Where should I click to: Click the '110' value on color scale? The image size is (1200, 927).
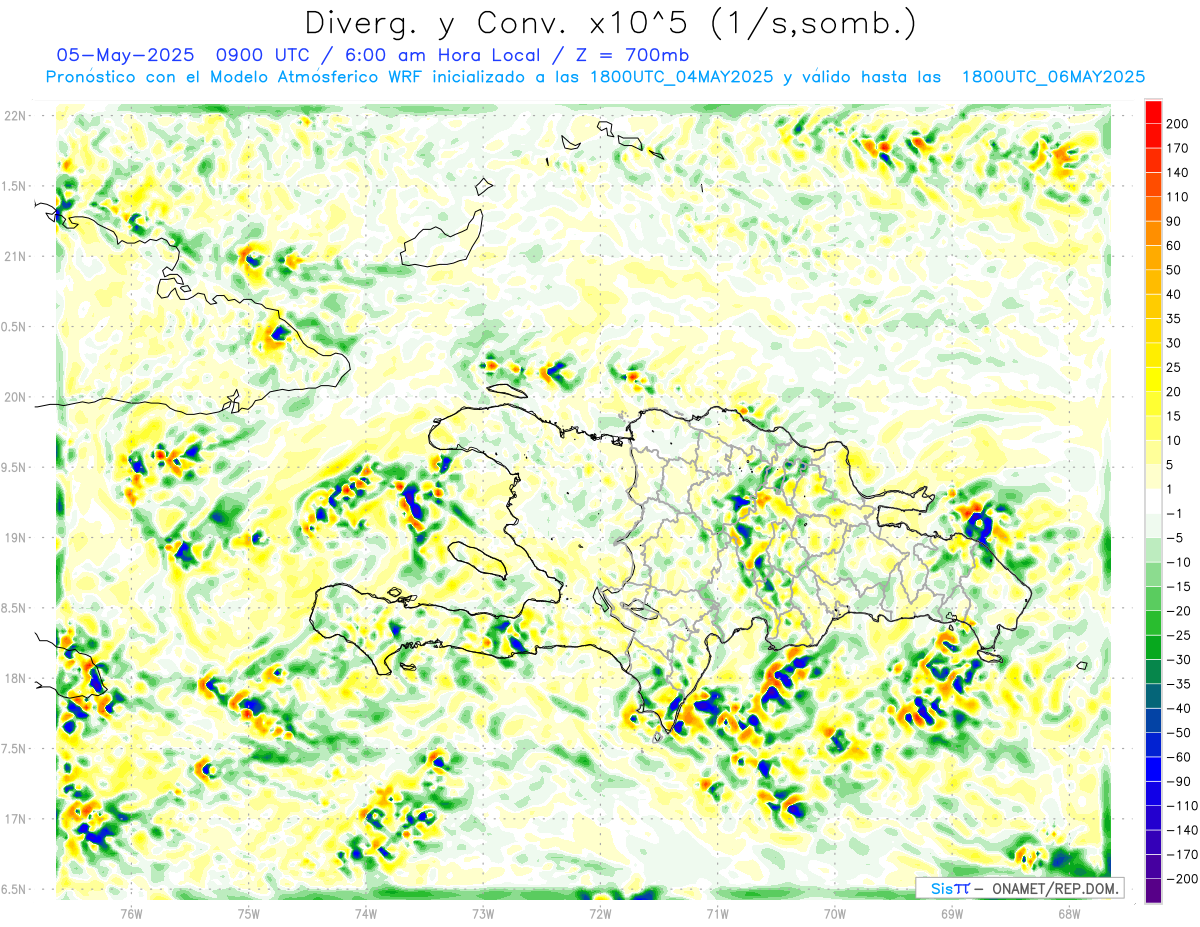click(1177, 197)
